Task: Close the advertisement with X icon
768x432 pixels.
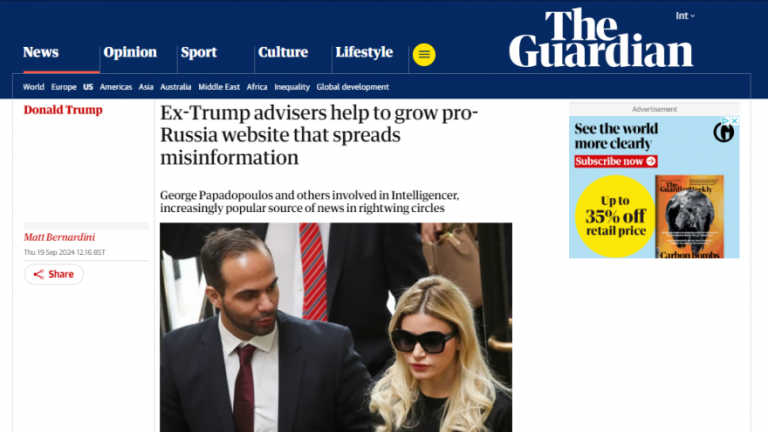Action: [x=735, y=120]
